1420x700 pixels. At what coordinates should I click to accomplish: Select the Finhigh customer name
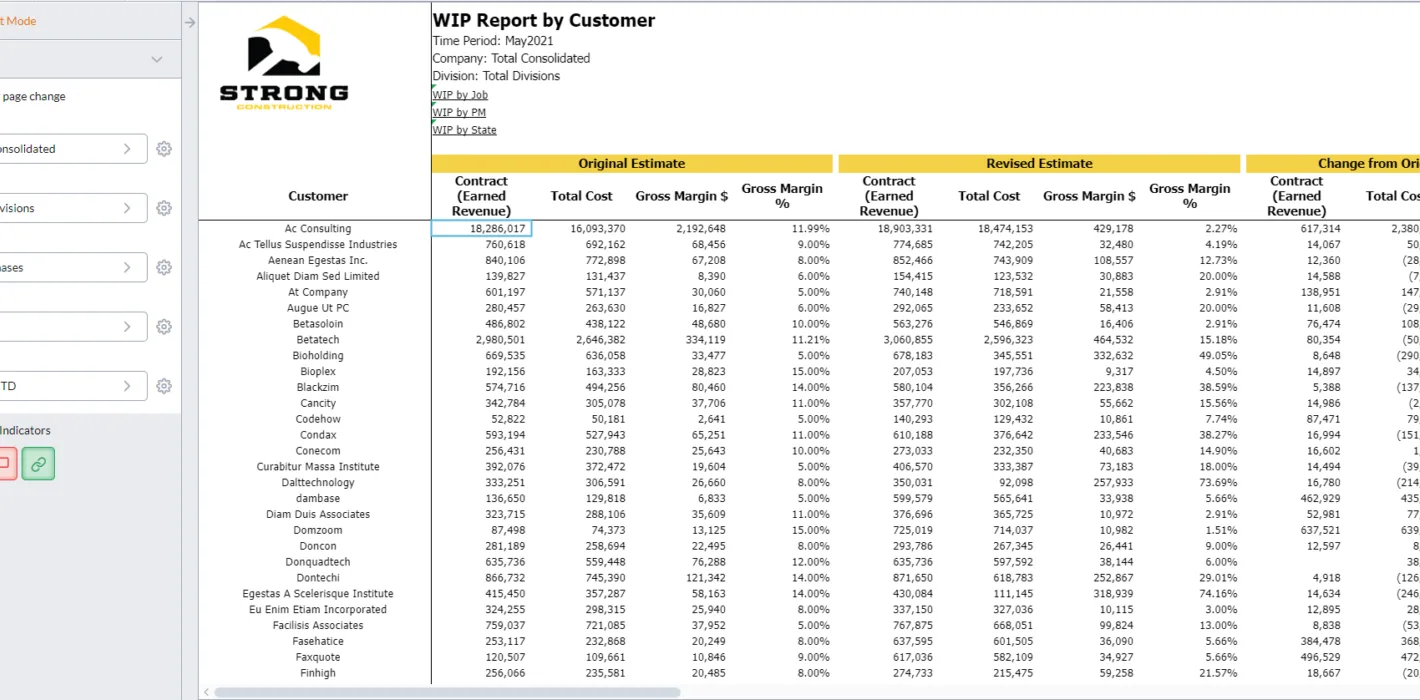pyautogui.click(x=318, y=673)
